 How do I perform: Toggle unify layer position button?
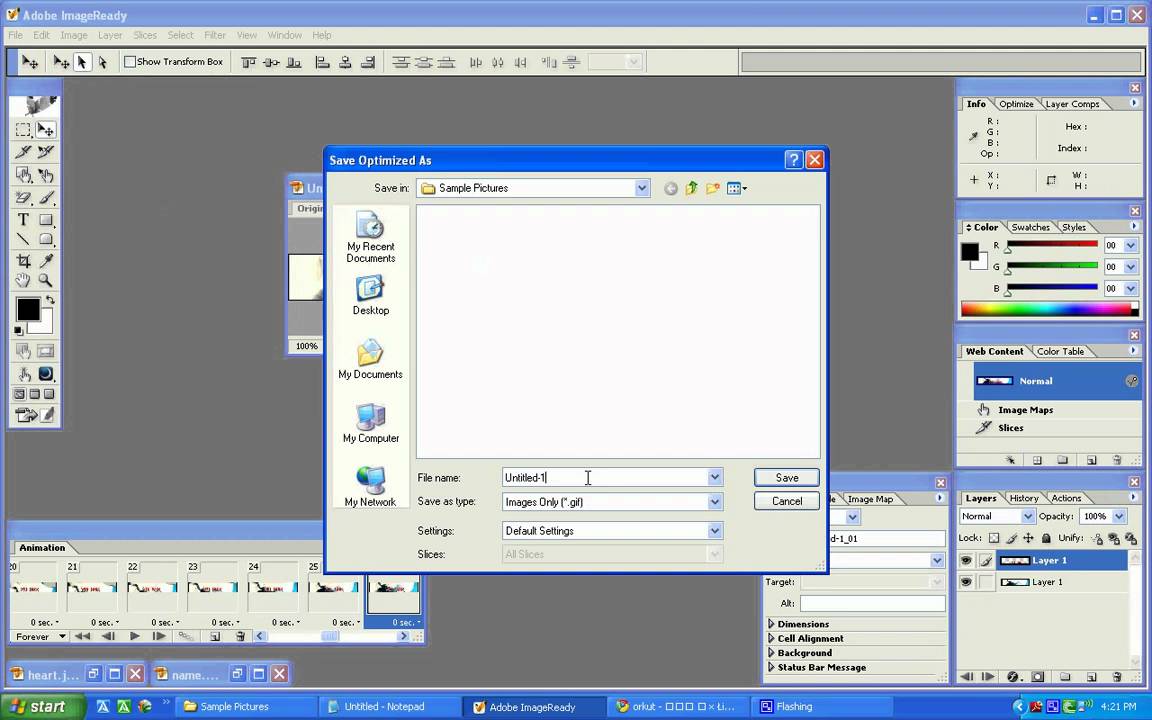(x=1097, y=539)
